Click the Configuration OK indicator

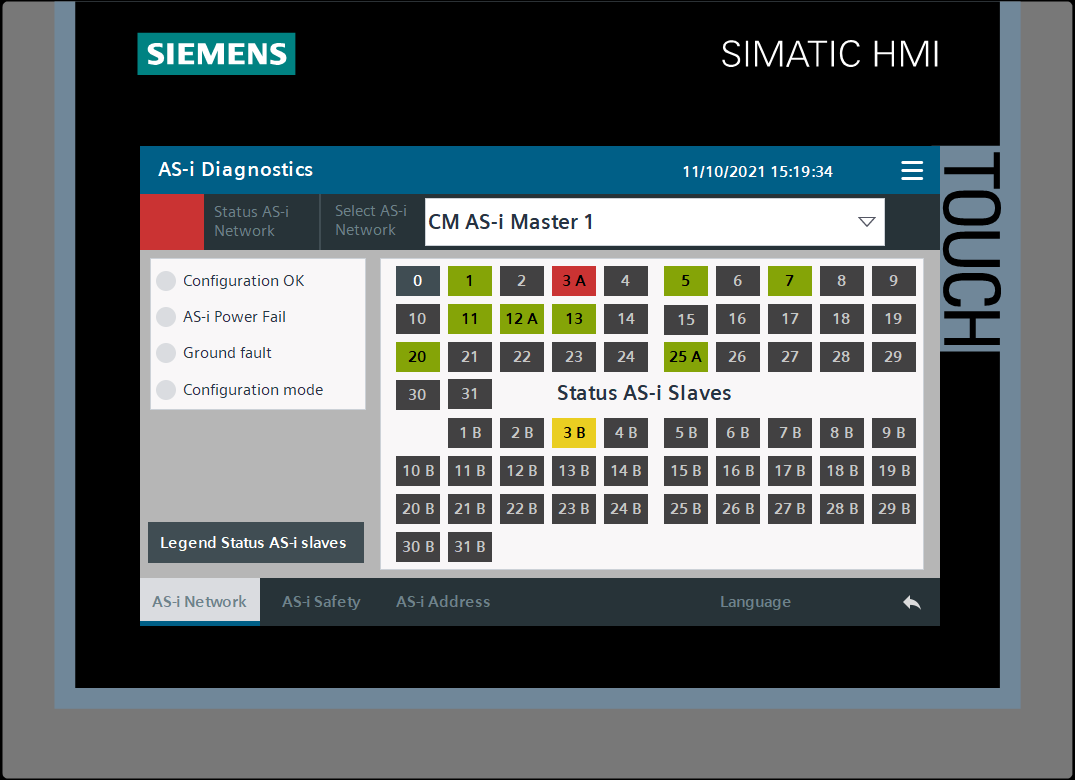166,280
